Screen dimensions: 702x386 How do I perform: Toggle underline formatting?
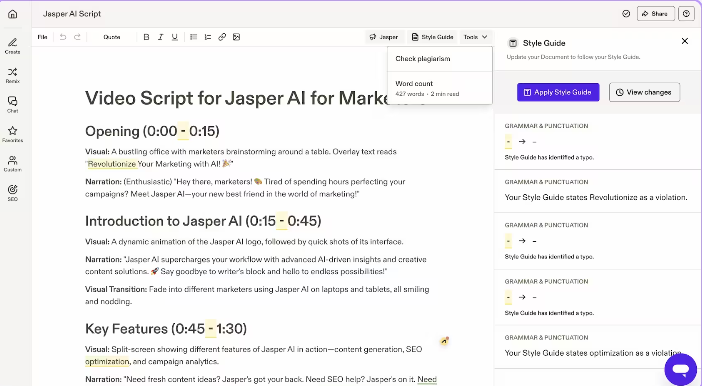coord(175,37)
